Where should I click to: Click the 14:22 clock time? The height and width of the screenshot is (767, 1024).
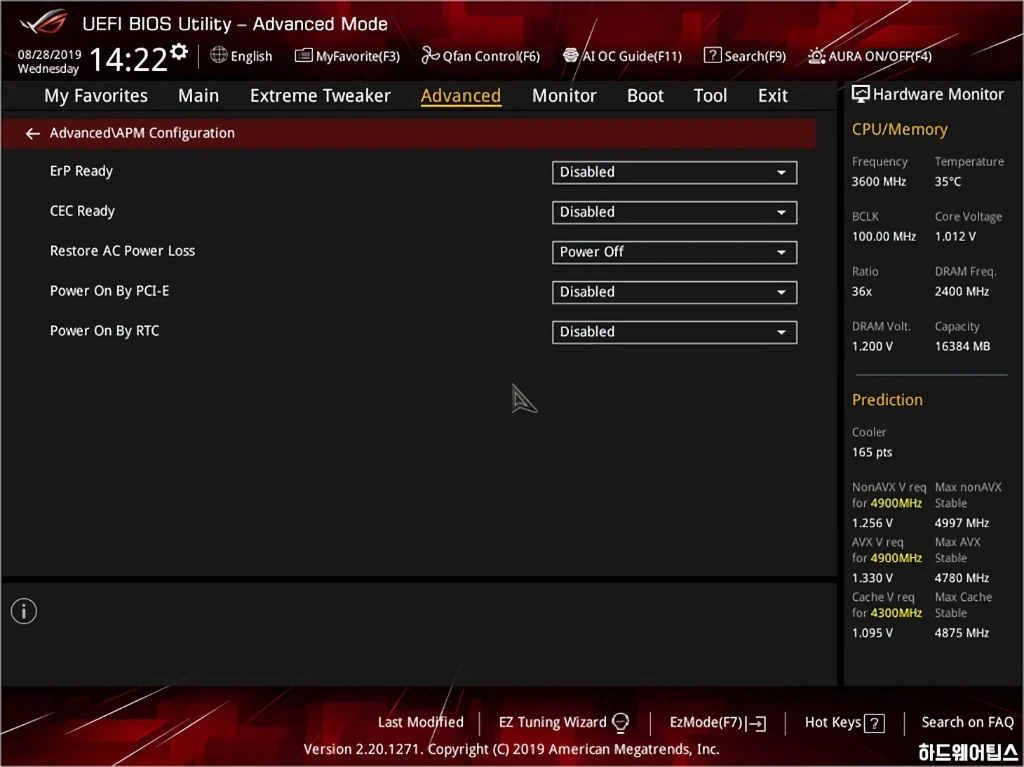click(128, 59)
